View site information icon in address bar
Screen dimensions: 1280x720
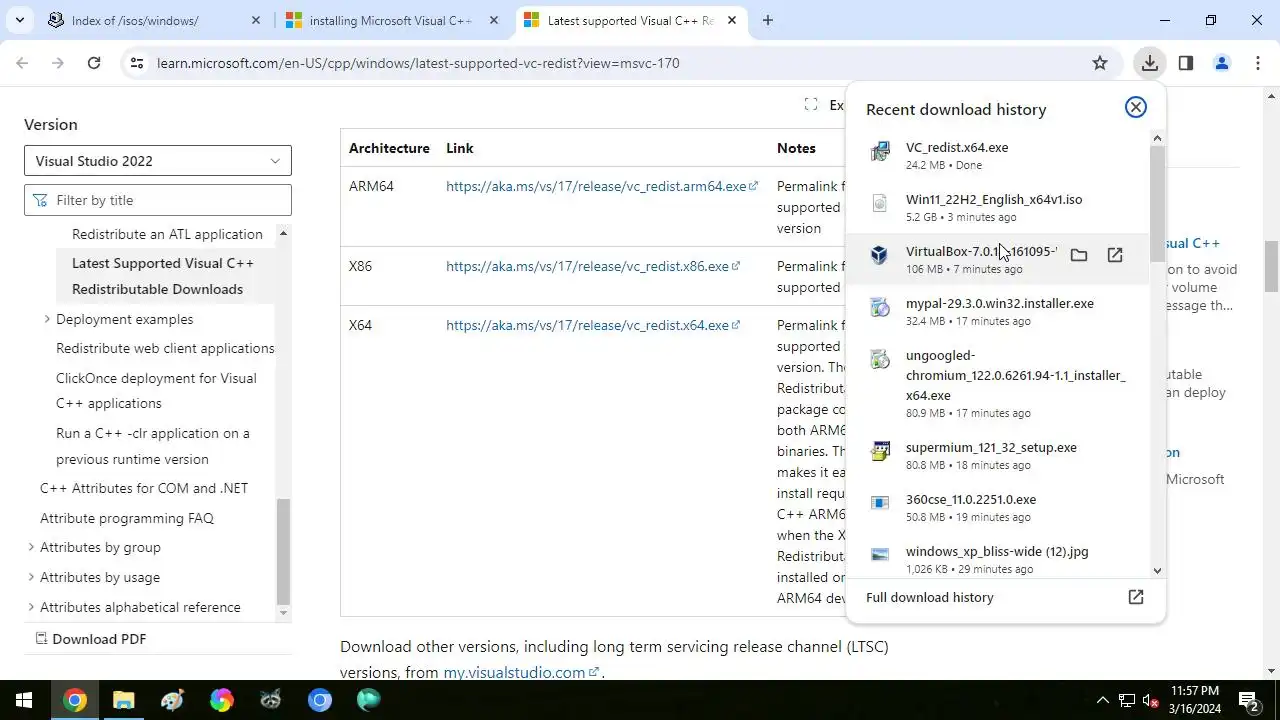tap(137, 63)
